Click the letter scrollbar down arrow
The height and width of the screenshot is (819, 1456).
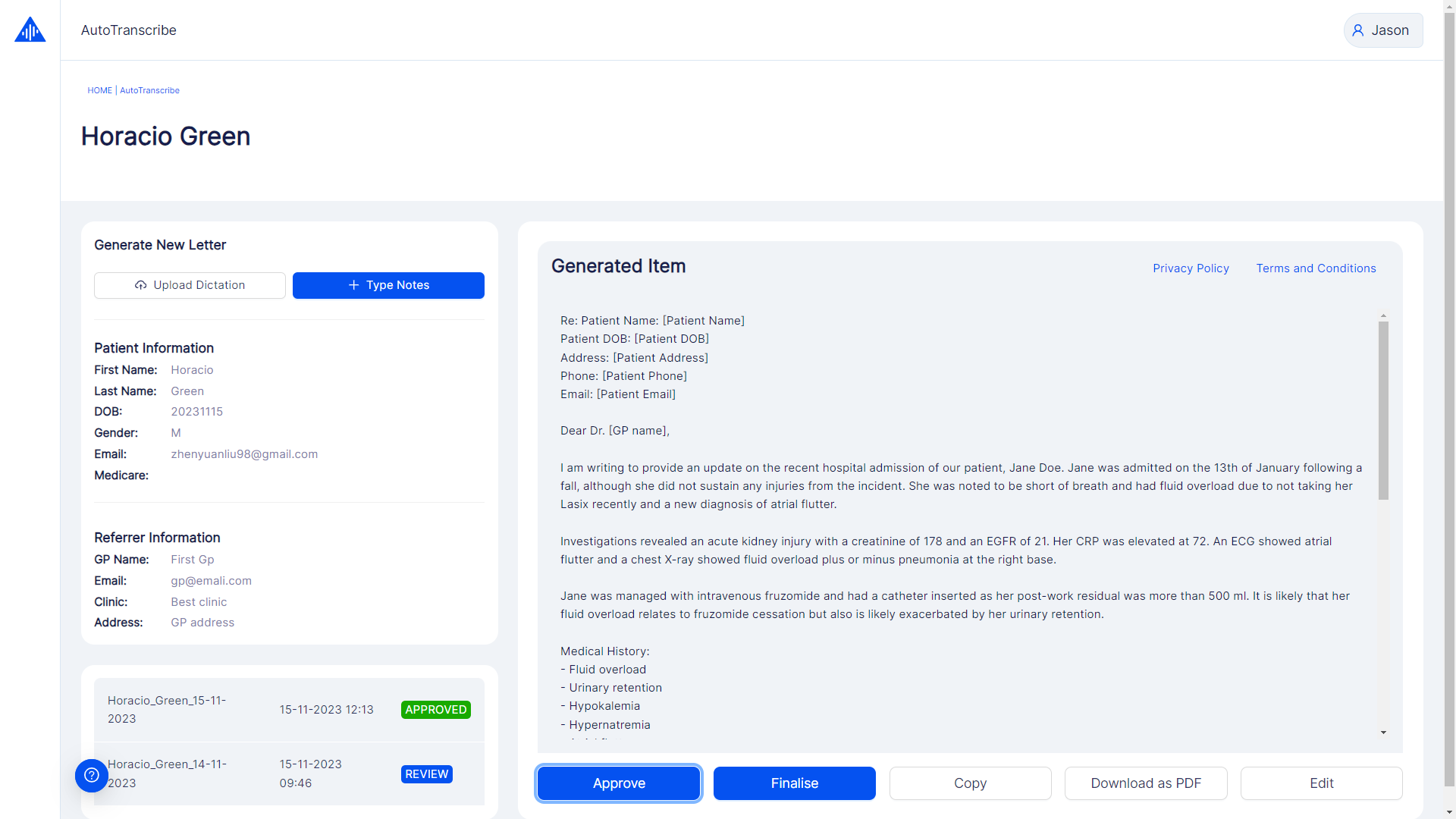1383,733
